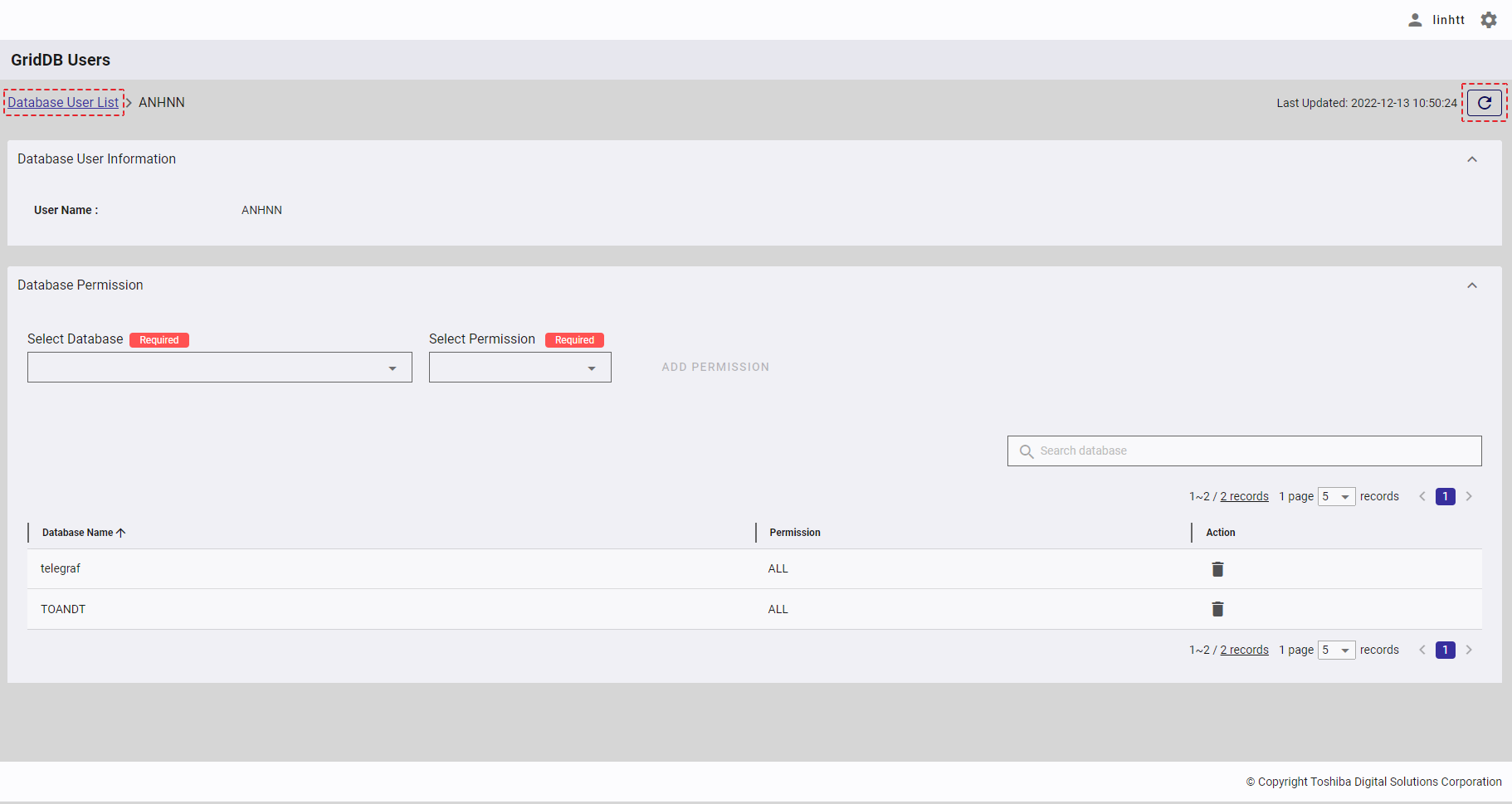The height and width of the screenshot is (804, 1512).
Task: Click the linhtt user account icon
Action: tap(1415, 20)
